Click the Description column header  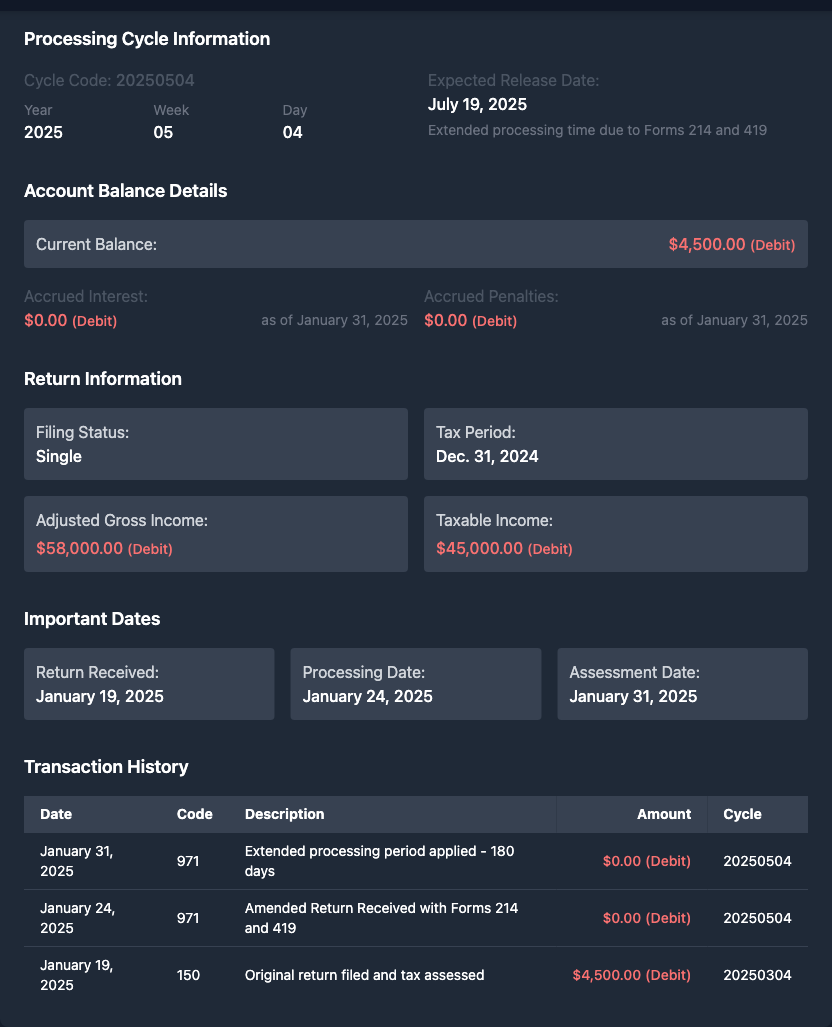click(x=284, y=814)
